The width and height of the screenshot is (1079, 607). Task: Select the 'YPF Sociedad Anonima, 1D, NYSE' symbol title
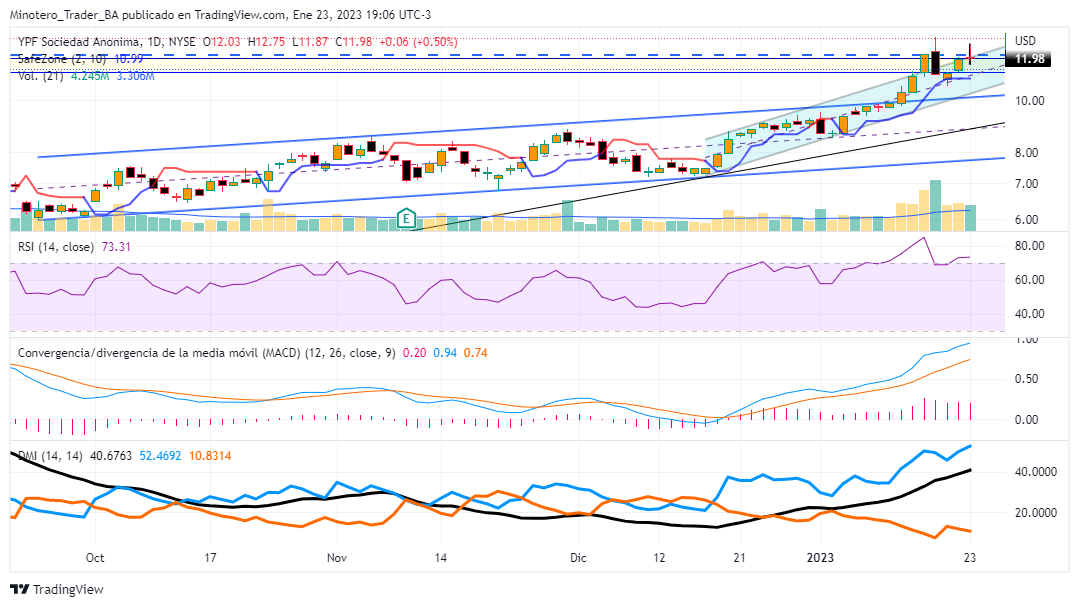pos(107,42)
